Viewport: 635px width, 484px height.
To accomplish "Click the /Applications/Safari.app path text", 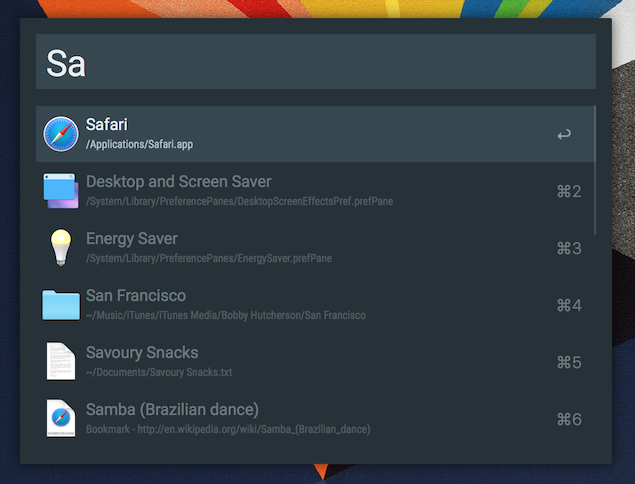I will pos(139,145).
